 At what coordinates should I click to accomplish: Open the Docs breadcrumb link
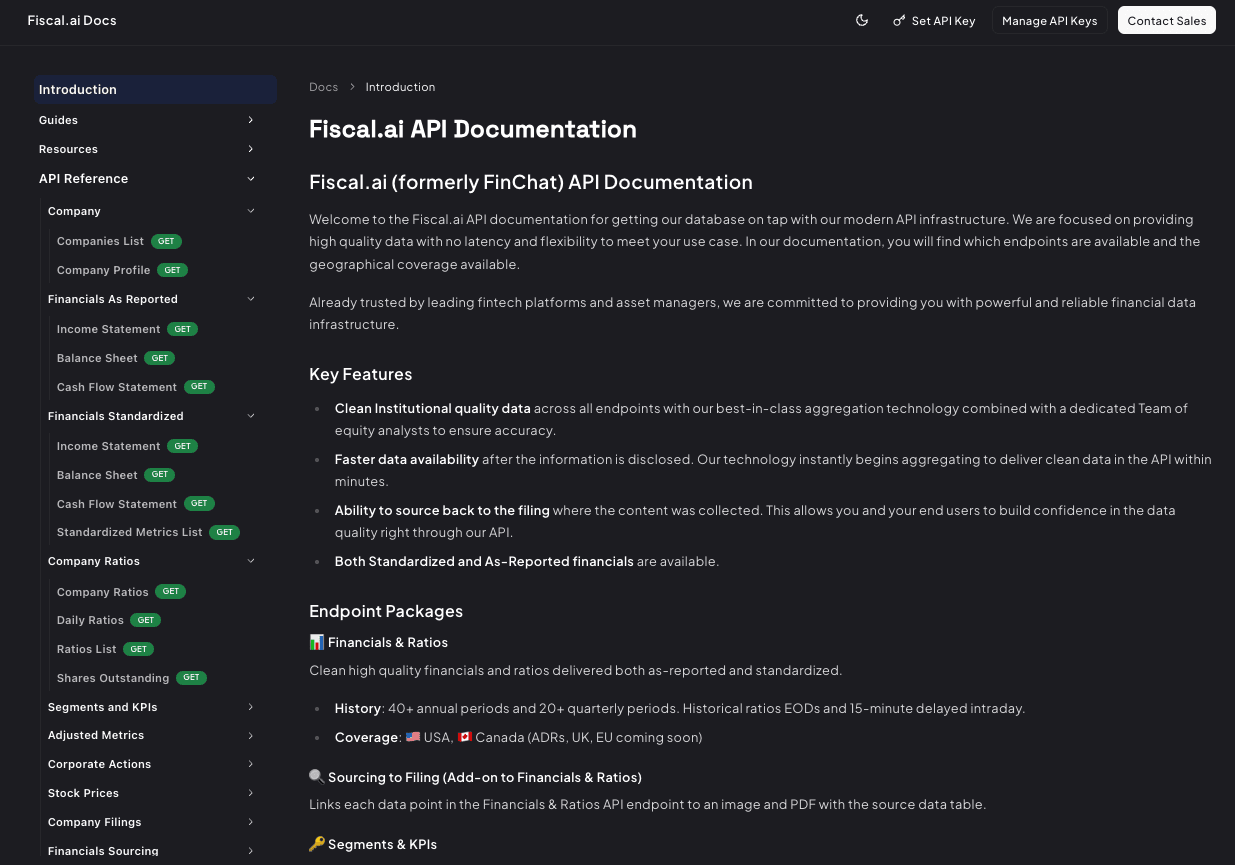323,86
